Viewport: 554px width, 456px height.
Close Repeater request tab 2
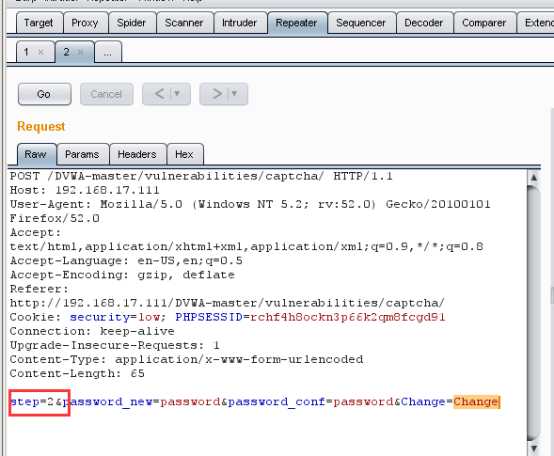coord(81,52)
